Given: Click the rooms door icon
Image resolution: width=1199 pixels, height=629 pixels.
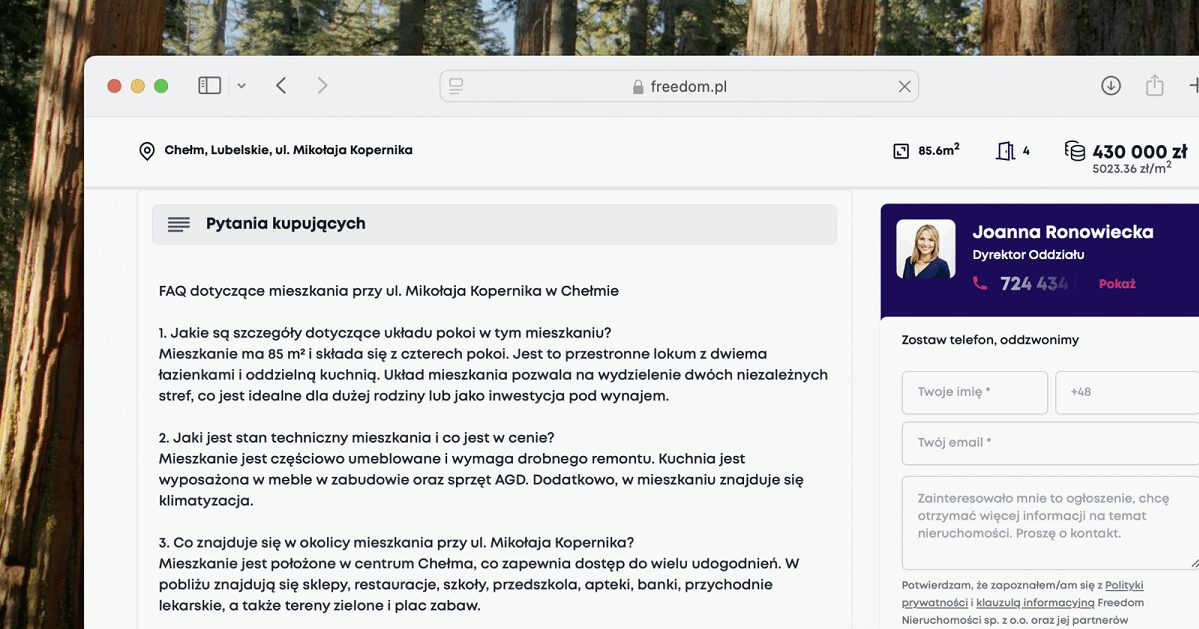Looking at the screenshot, I should tap(1005, 151).
